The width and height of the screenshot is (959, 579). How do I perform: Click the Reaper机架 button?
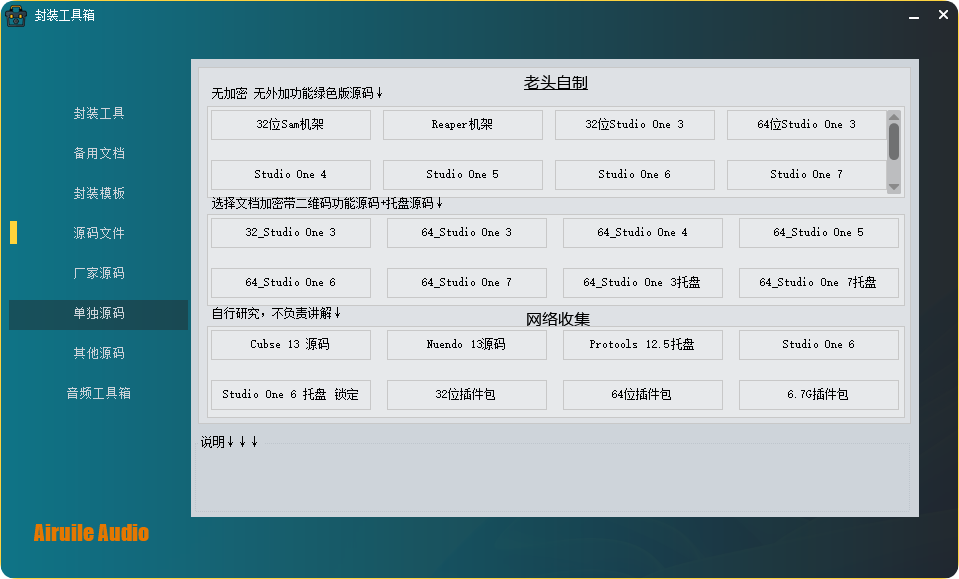(x=462, y=125)
